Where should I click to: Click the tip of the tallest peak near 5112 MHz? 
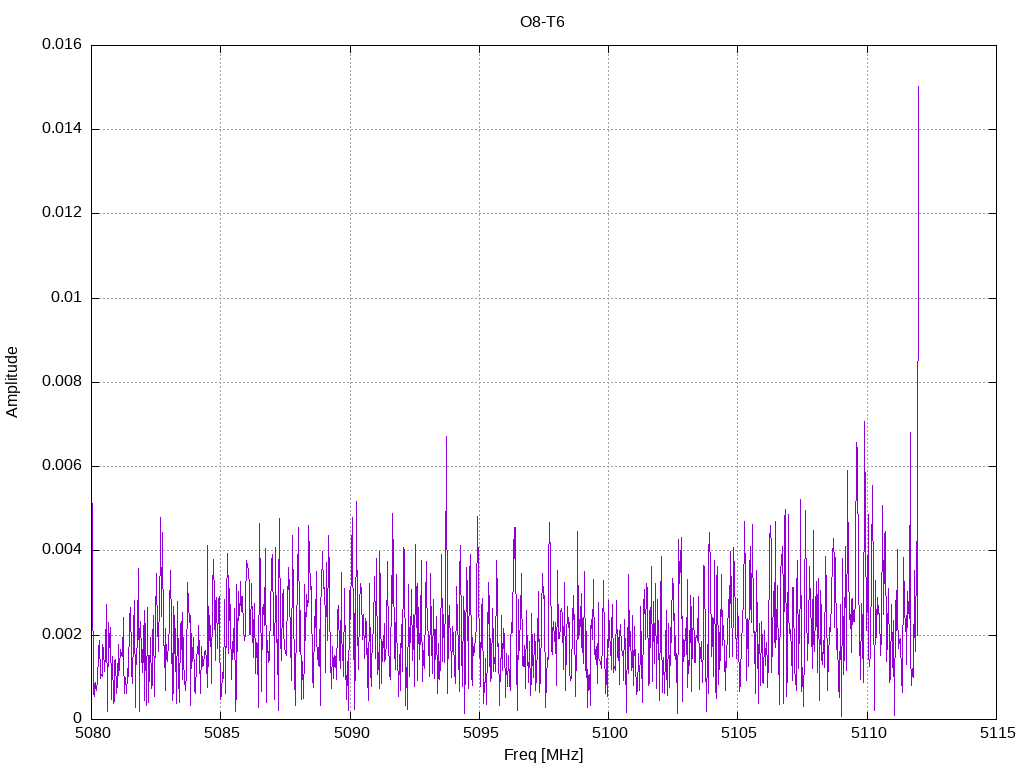[x=918, y=87]
